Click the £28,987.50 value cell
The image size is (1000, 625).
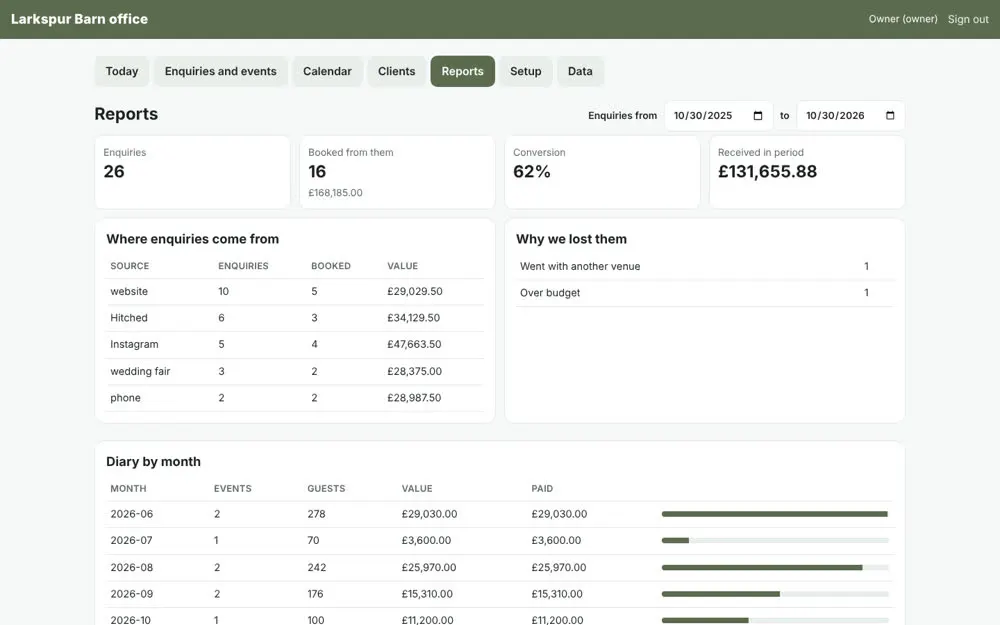(x=414, y=398)
